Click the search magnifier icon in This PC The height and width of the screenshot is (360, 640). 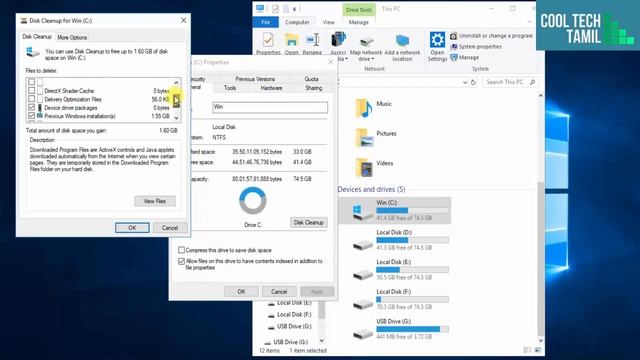532,82
